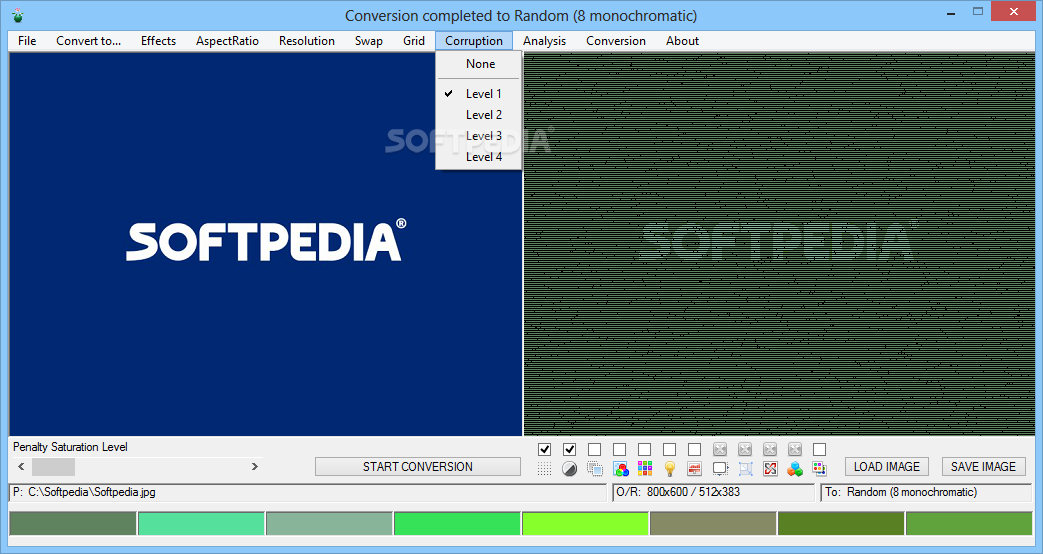Click the Penalty Saturation scrollbar thumb
The image size is (1043, 554).
point(53,467)
